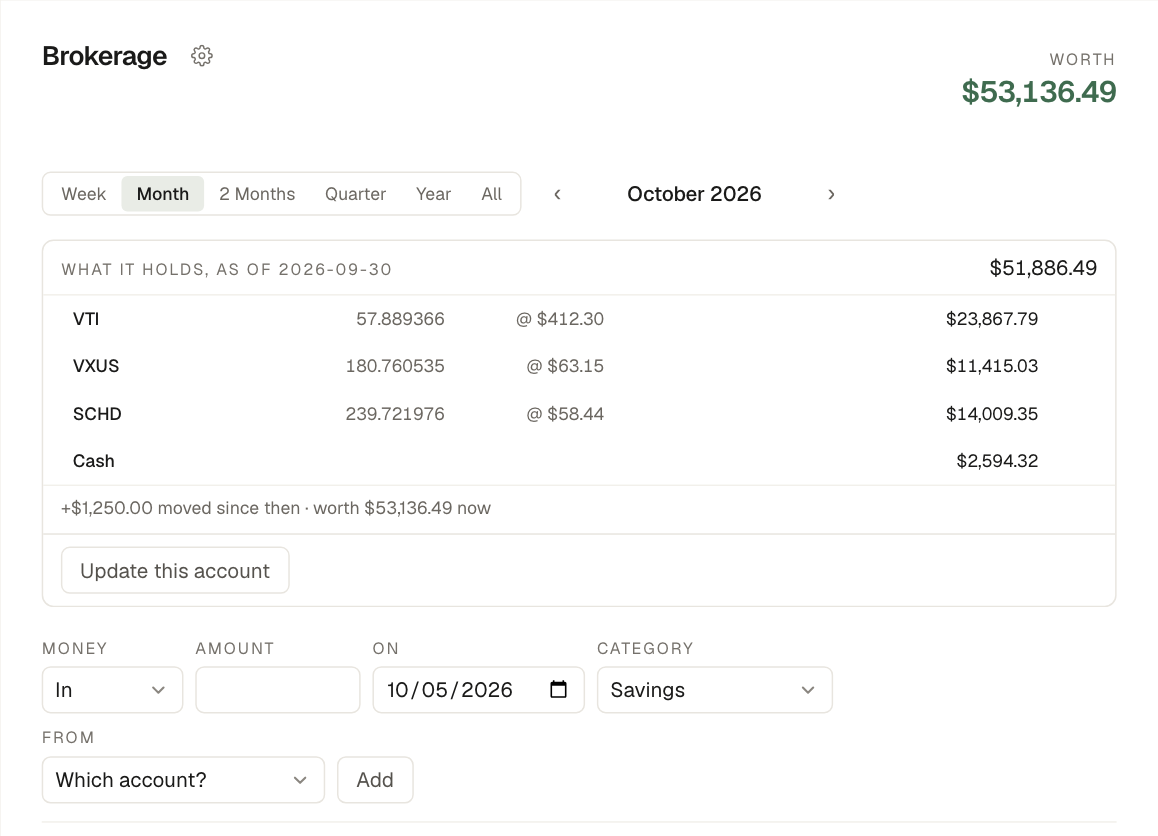Image resolution: width=1158 pixels, height=836 pixels.
Task: Open the Which account? dropdown
Action: tap(183, 780)
